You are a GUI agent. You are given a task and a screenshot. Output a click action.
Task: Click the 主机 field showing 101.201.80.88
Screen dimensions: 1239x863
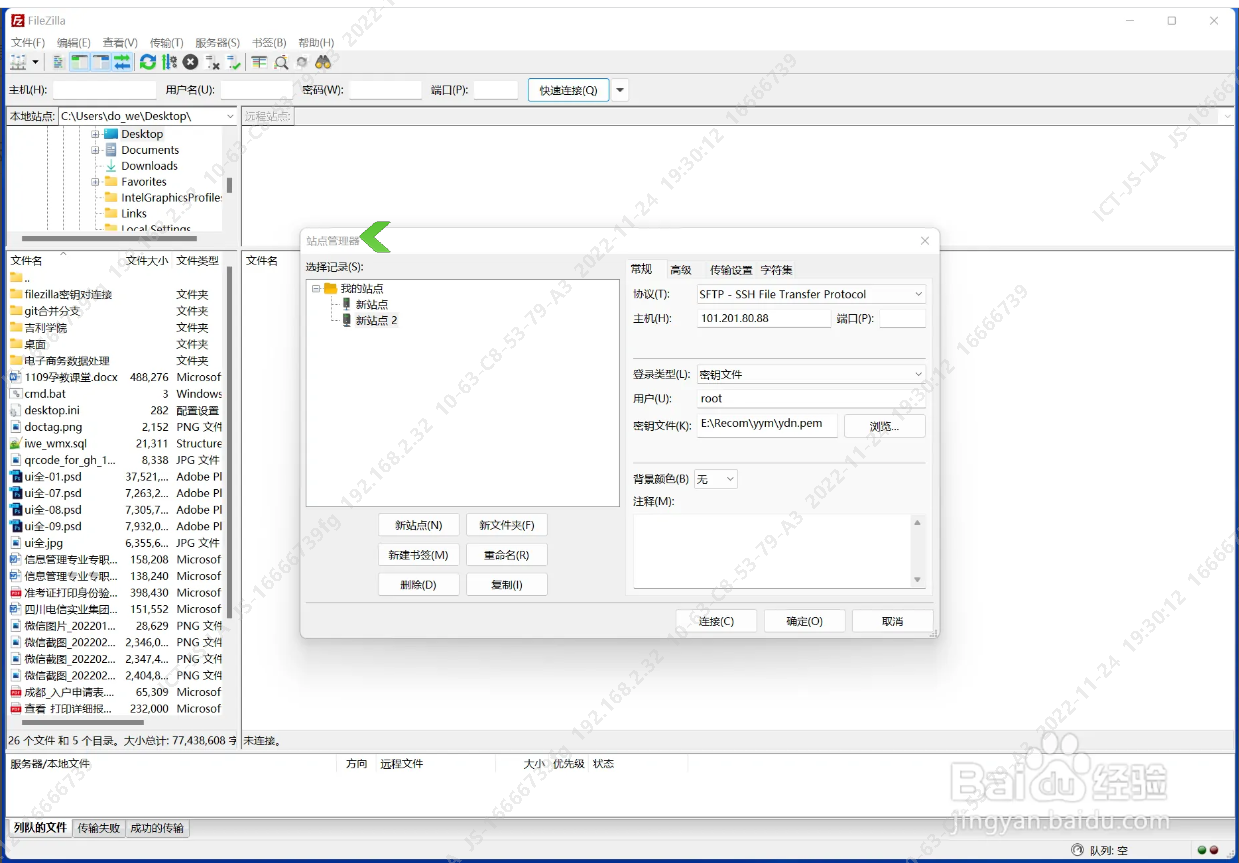[764, 318]
